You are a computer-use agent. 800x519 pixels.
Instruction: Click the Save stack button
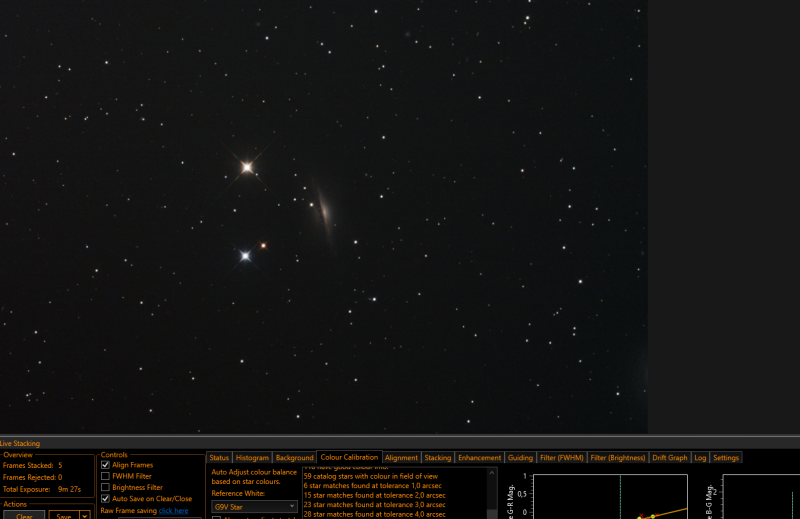point(64,515)
